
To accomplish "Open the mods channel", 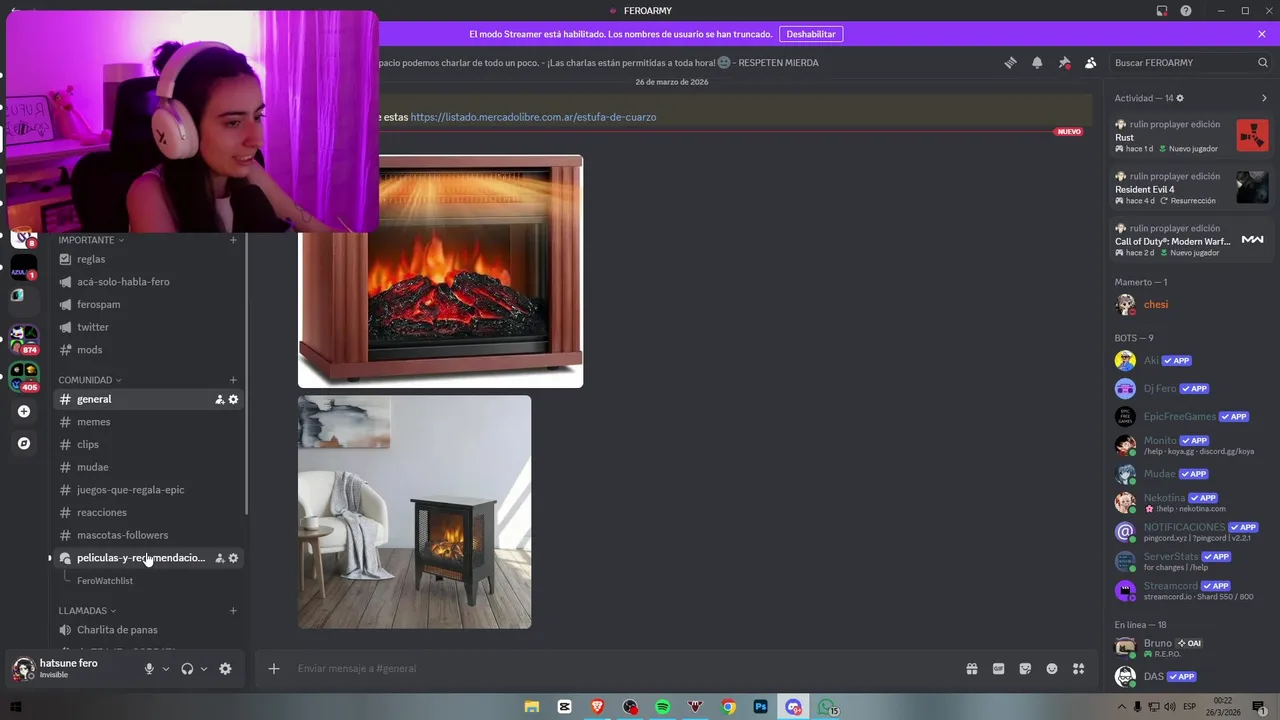I will coord(148,350).
